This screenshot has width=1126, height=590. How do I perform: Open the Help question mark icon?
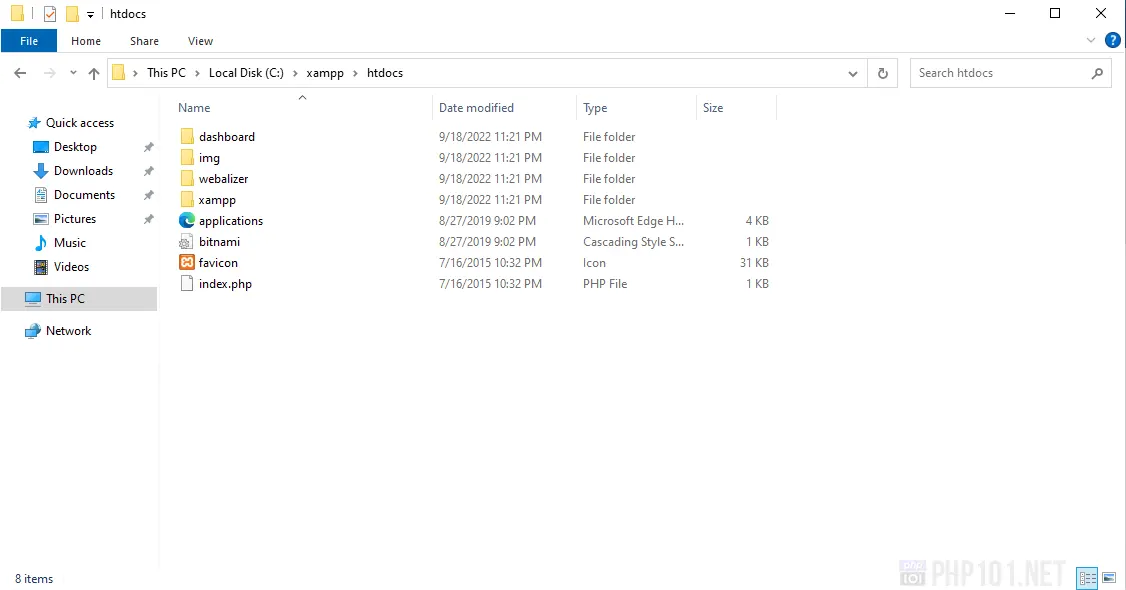click(x=1112, y=41)
